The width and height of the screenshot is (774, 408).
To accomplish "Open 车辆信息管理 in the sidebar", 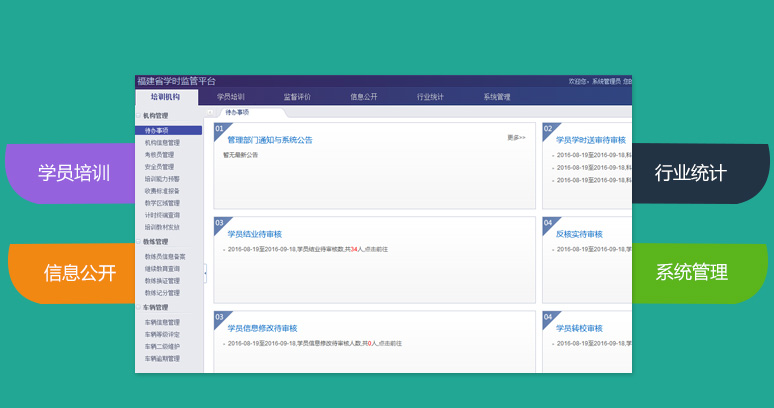I will point(162,322).
